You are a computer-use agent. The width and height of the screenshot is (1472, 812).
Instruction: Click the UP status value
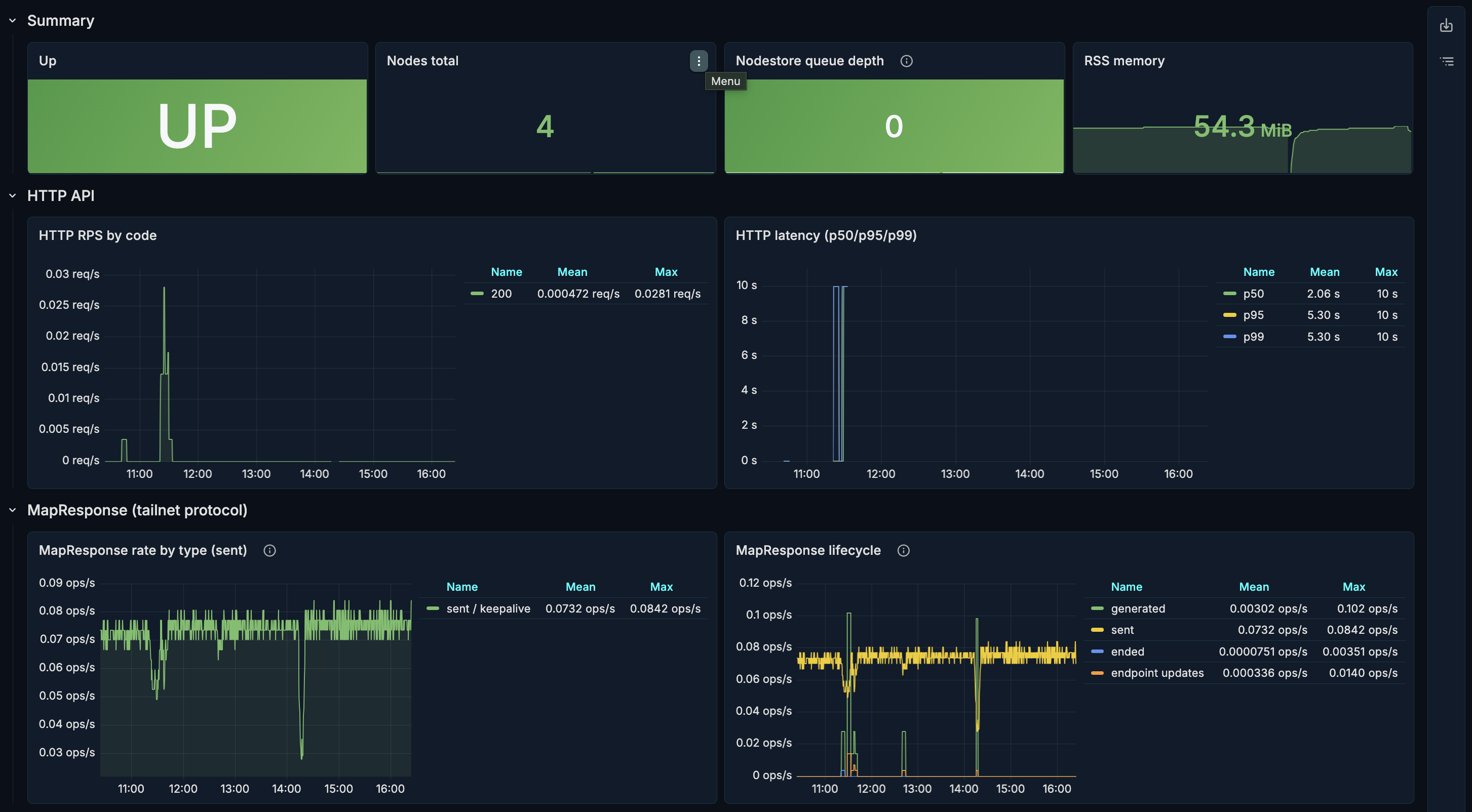(197, 126)
